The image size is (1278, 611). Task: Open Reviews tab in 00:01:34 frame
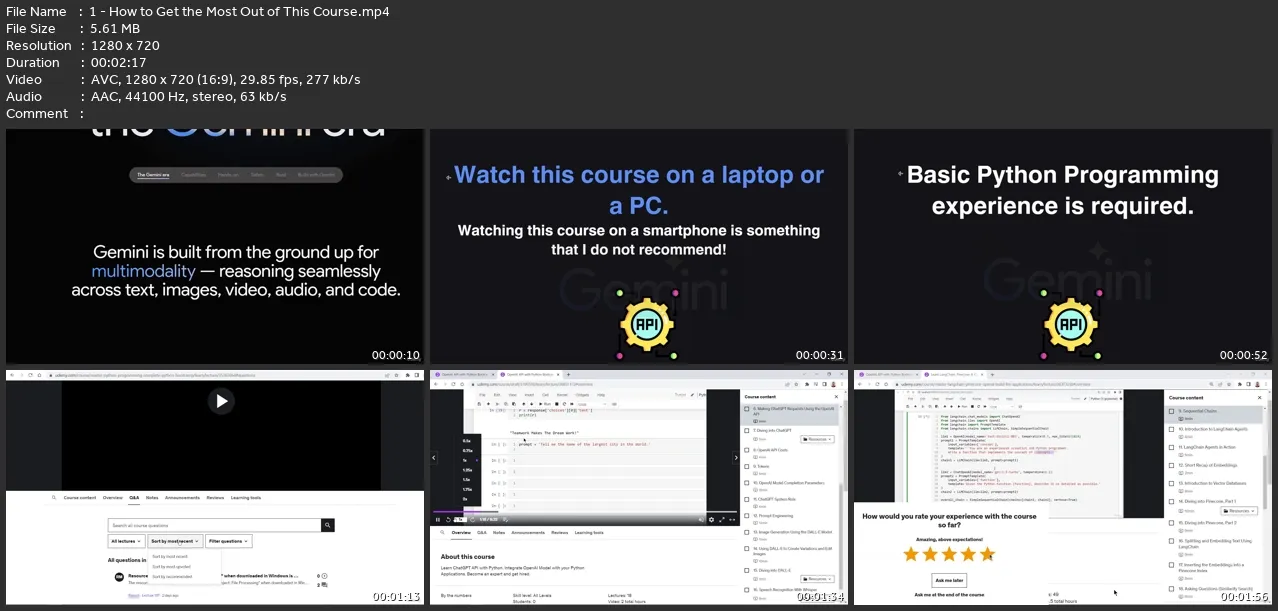click(x=559, y=533)
